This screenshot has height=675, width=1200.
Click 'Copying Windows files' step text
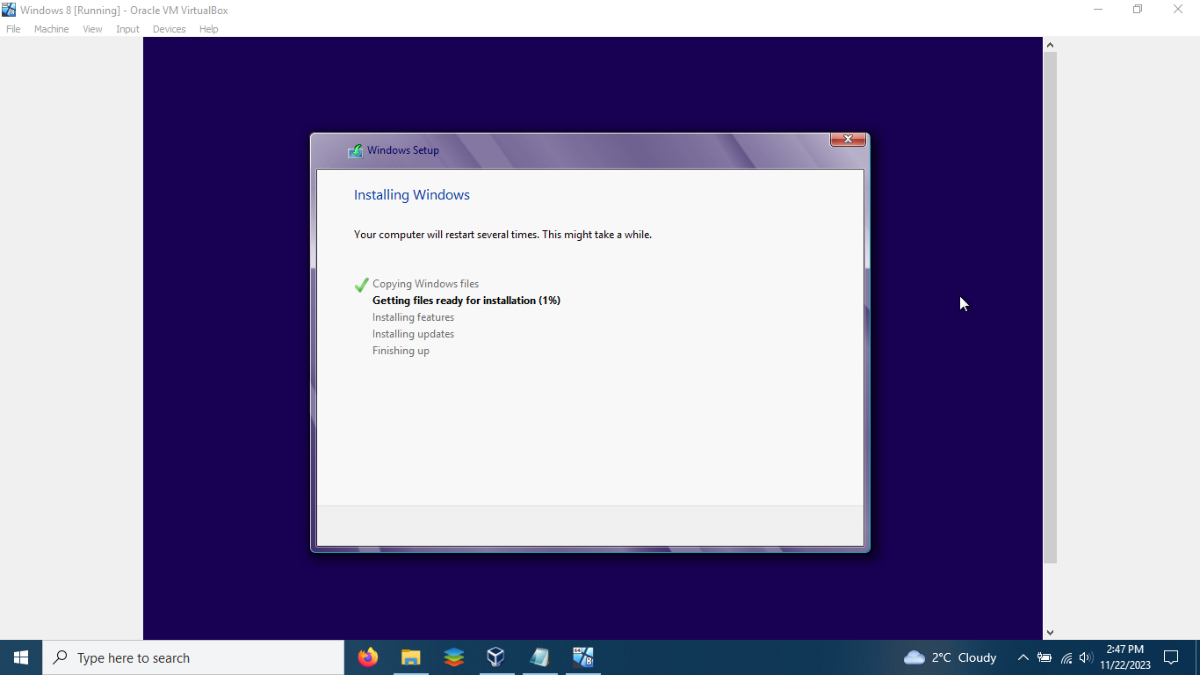[x=426, y=284]
